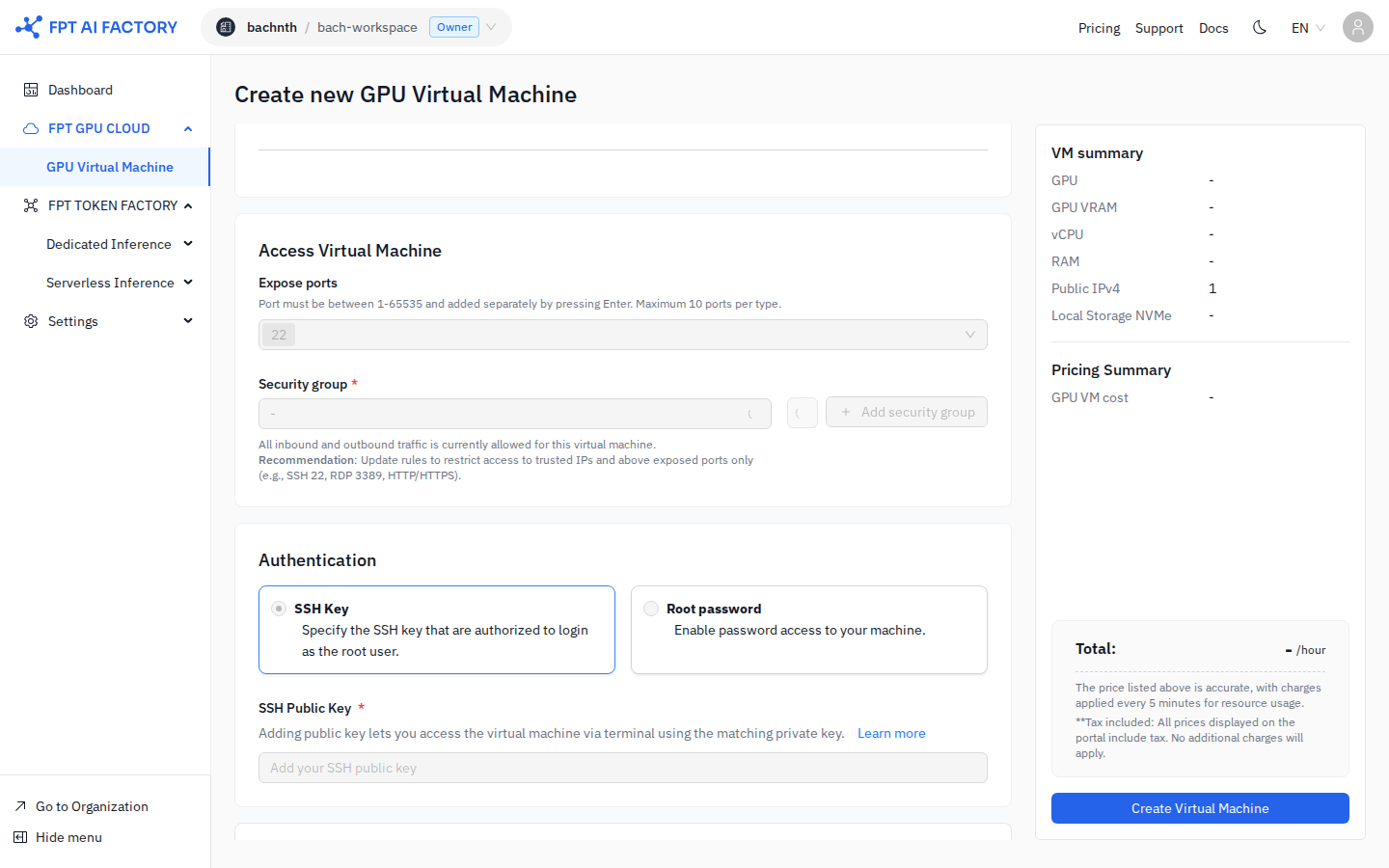
Task: Click the GPU VM cost label
Action: point(1090,397)
